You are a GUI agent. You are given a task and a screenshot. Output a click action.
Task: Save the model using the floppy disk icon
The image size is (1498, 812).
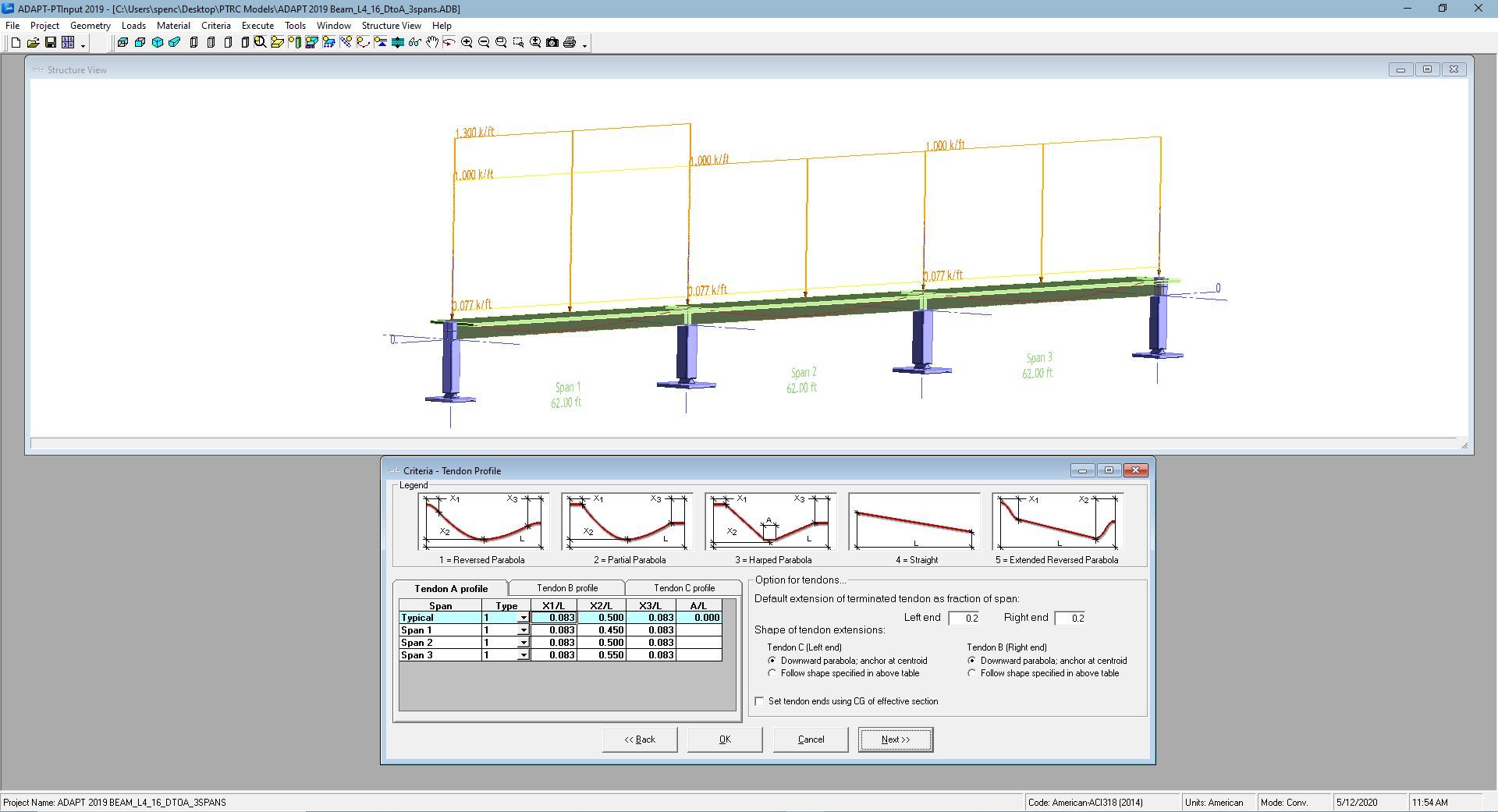coord(50,43)
